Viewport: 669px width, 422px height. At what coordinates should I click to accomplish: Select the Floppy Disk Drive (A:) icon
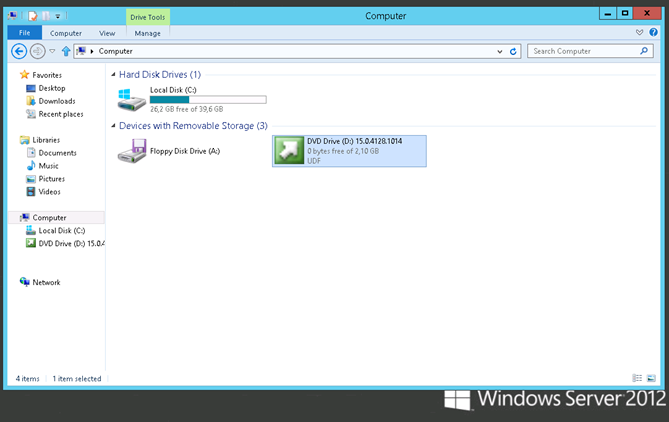click(132, 151)
